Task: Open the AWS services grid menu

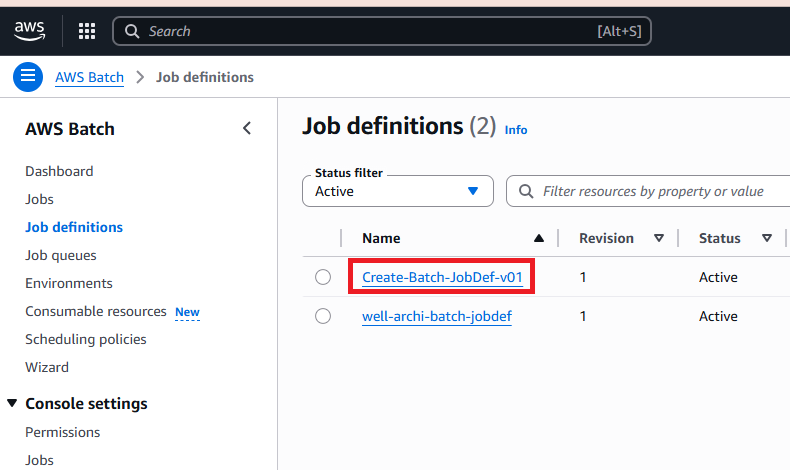Action: [87, 31]
